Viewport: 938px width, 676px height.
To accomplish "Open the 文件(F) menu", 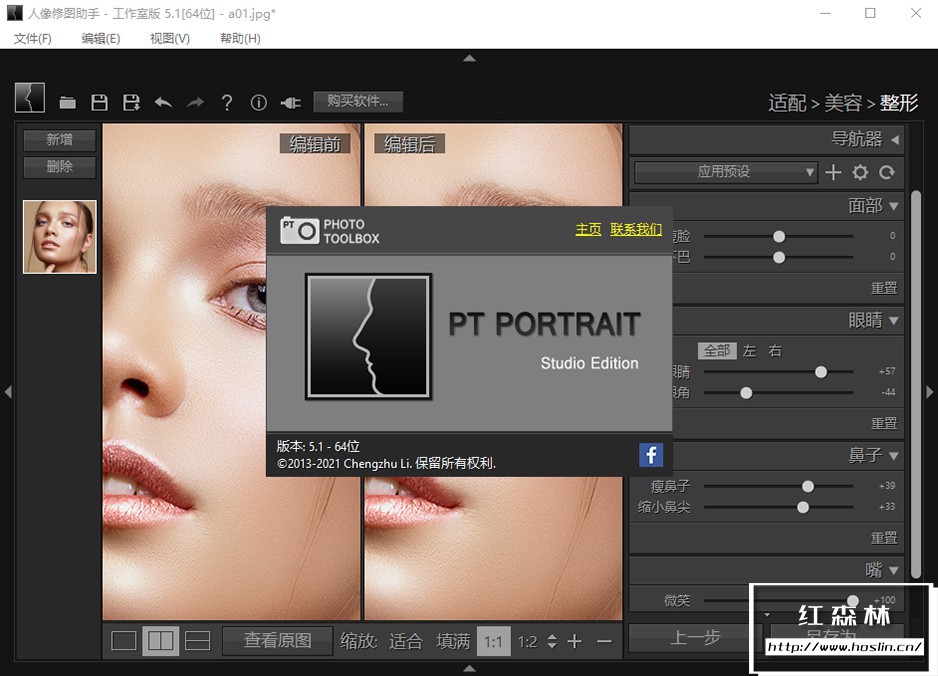I will coord(33,38).
